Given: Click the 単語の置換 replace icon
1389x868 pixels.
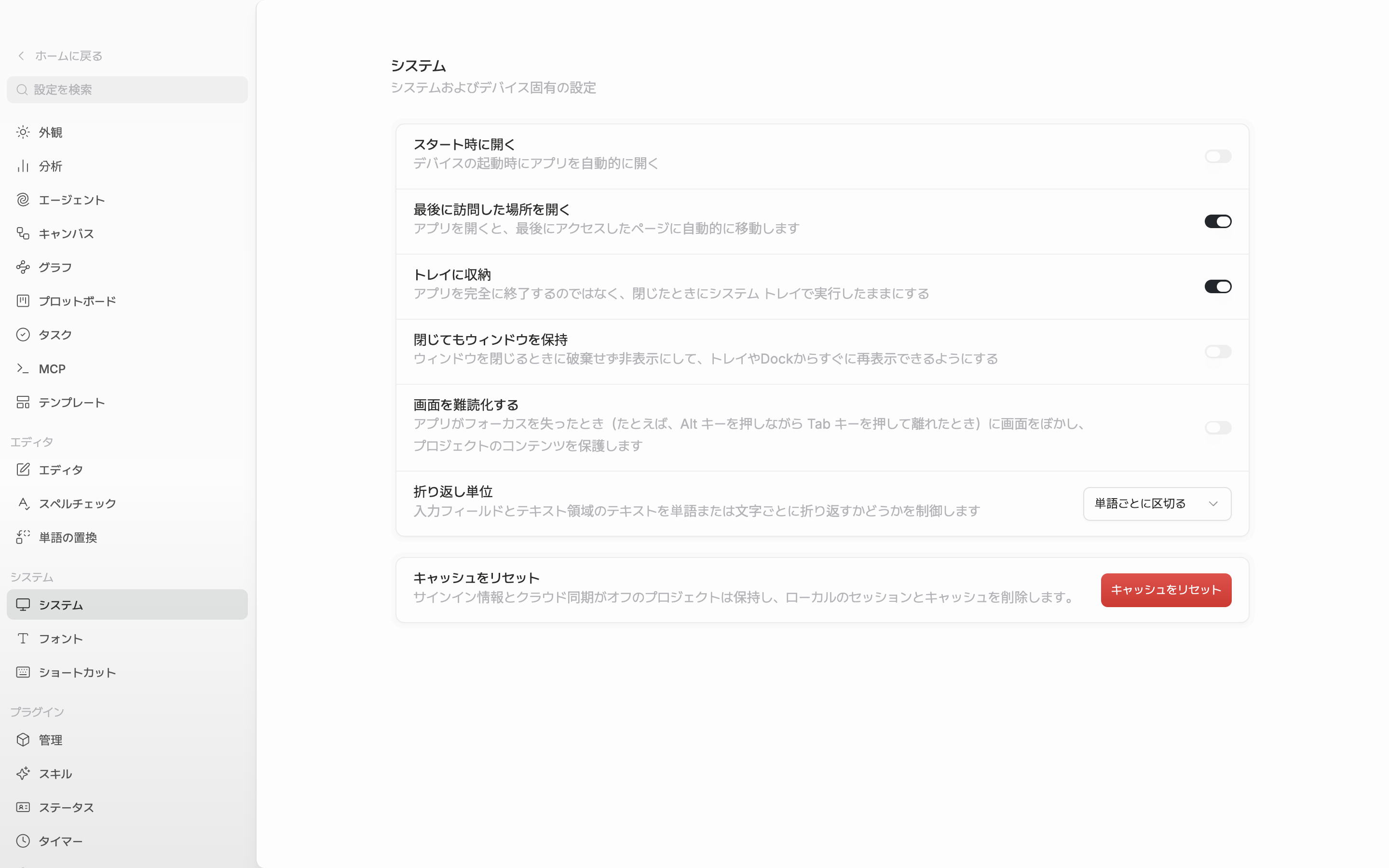Looking at the screenshot, I should point(23,537).
